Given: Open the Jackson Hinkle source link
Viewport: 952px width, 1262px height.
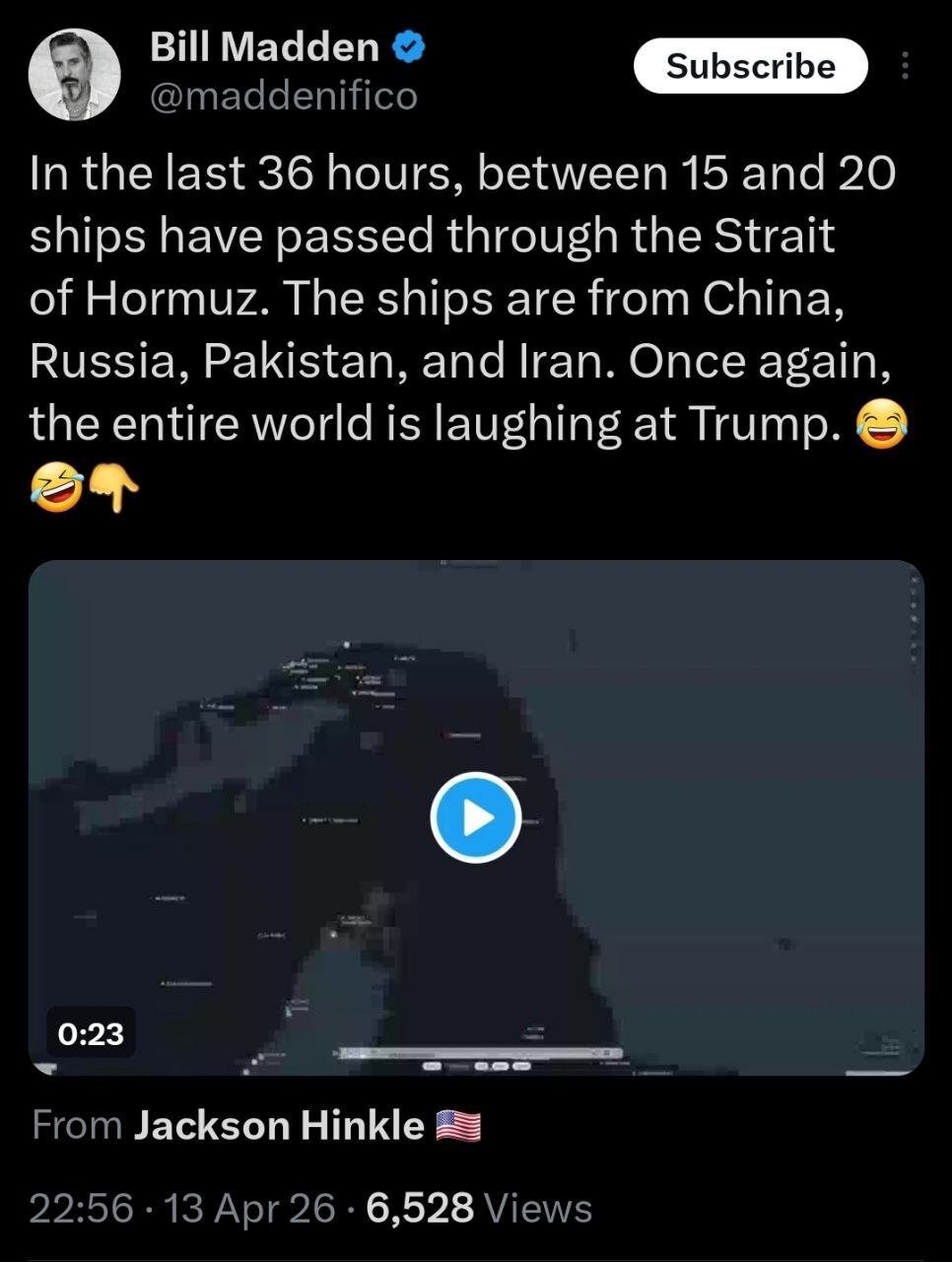Looking at the screenshot, I should (279, 1125).
